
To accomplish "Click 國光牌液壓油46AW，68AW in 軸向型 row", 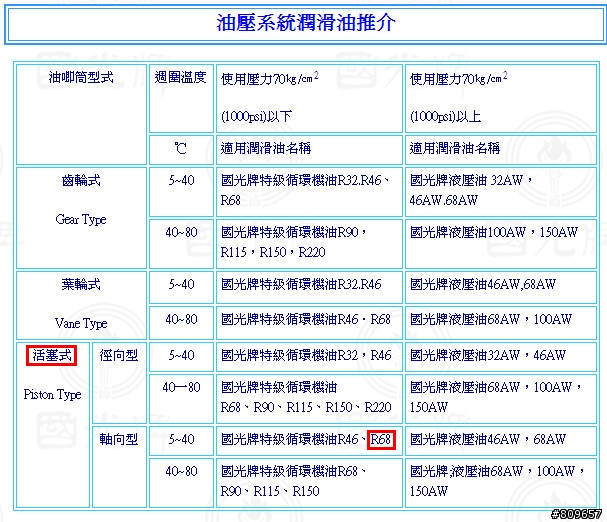I will tap(501, 441).
